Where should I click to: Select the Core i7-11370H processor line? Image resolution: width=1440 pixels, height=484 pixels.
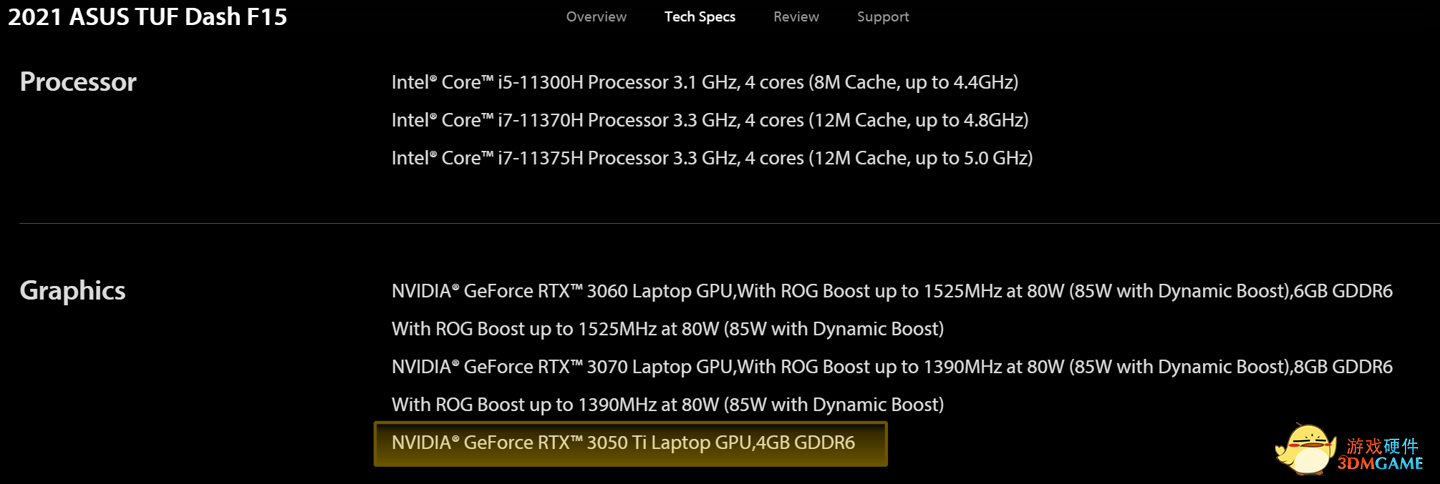tap(710, 120)
